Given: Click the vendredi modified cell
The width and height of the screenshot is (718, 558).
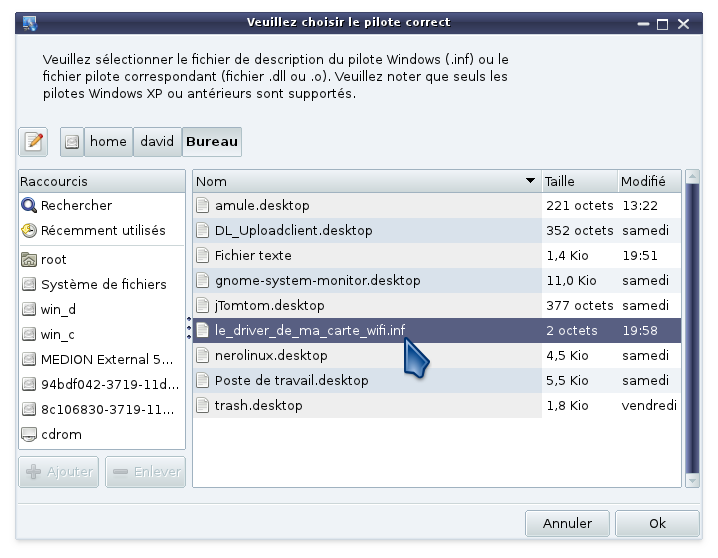Looking at the screenshot, I should point(649,406).
